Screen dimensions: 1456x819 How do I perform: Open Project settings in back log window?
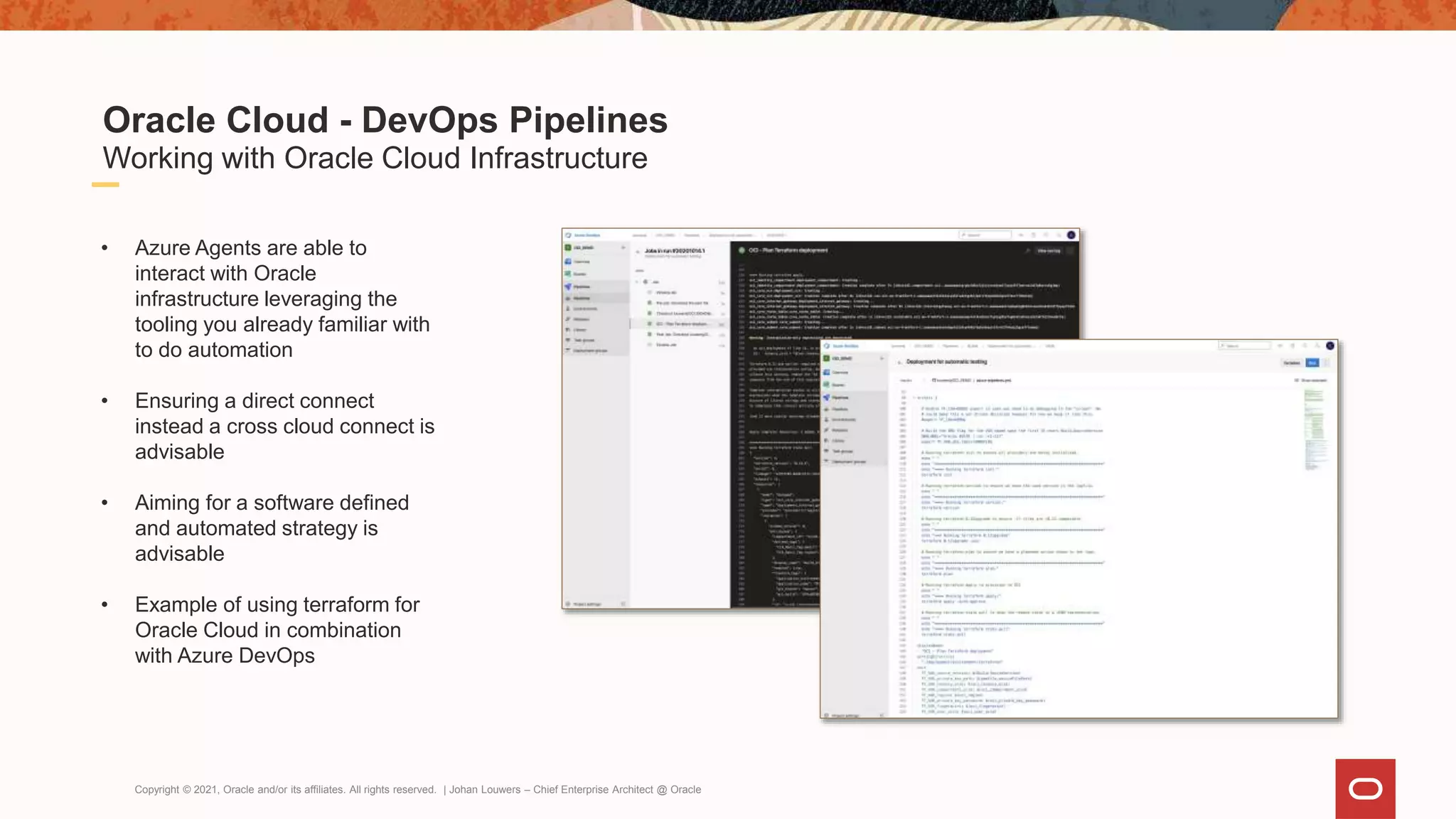click(x=583, y=604)
